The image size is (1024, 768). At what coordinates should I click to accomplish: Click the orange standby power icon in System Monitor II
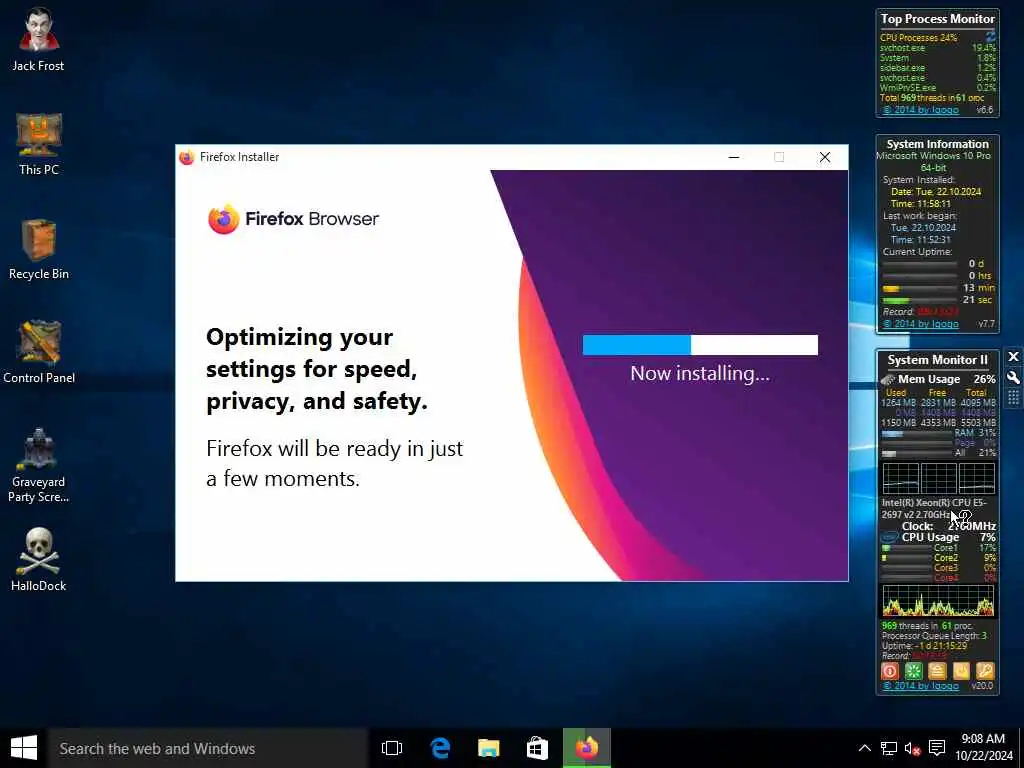tap(961, 671)
